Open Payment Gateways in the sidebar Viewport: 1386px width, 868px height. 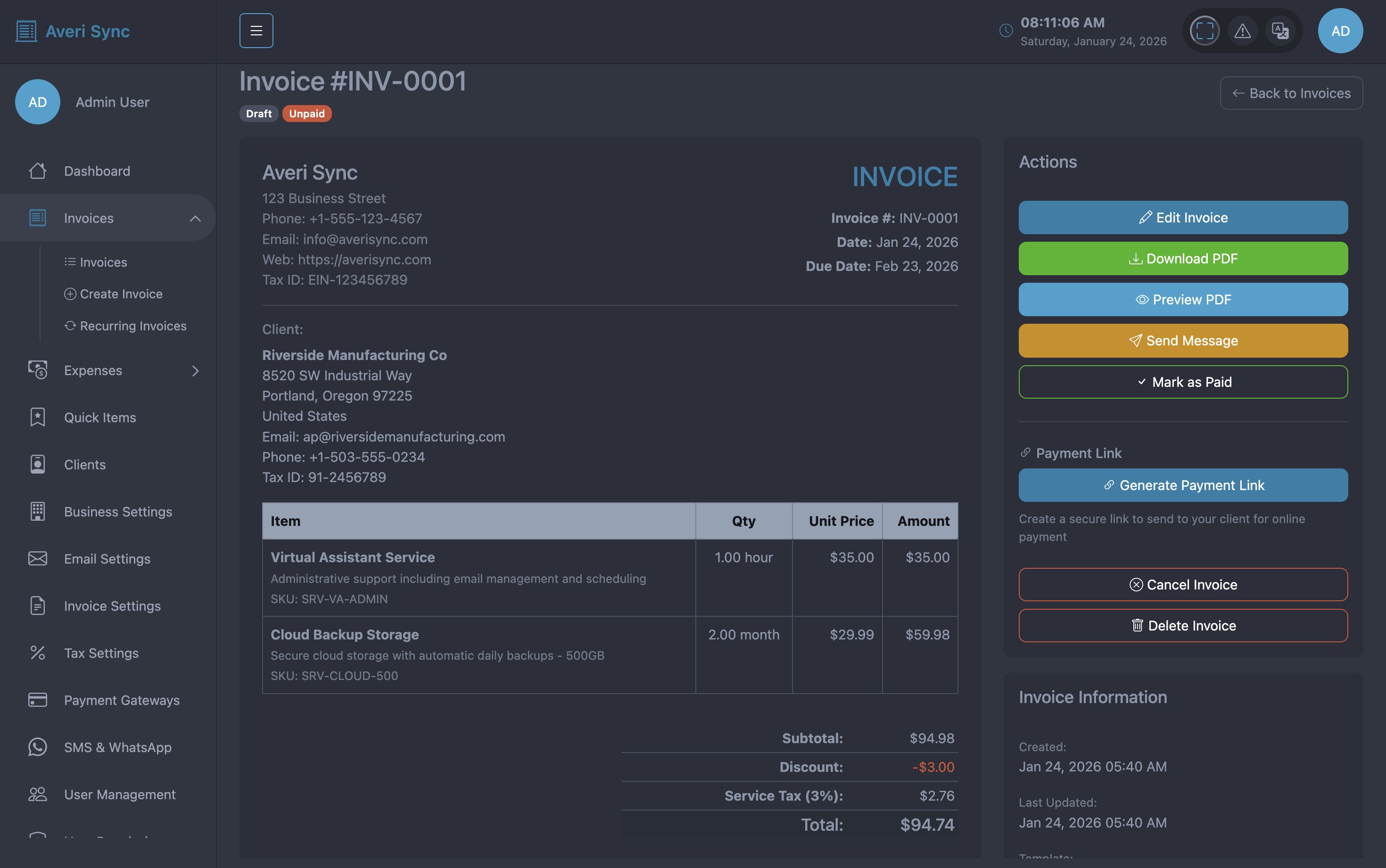(x=121, y=700)
